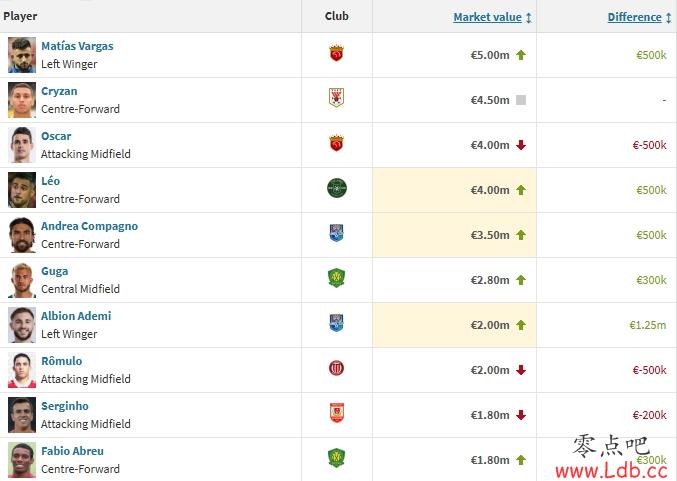Click Rômulo's red striped club badge
Image resolution: width=677 pixels, height=481 pixels.
336,368
